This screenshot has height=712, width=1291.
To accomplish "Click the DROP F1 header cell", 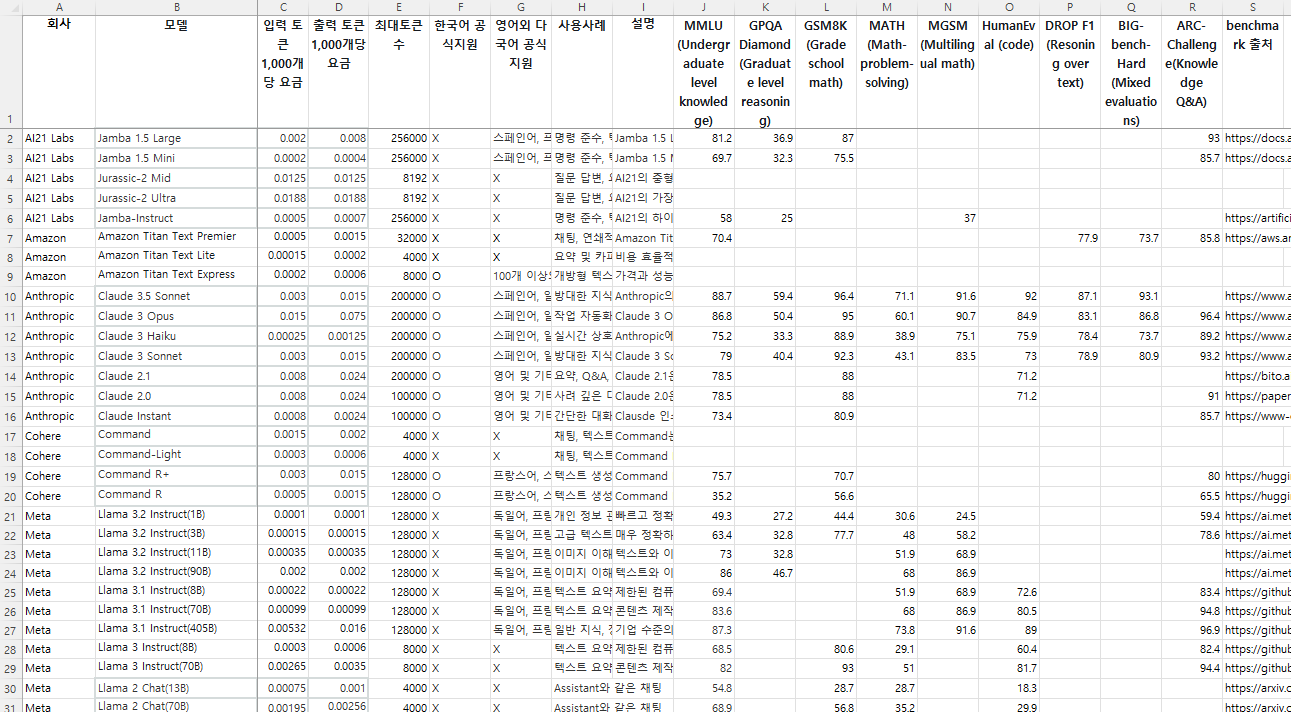I will (1070, 71).
